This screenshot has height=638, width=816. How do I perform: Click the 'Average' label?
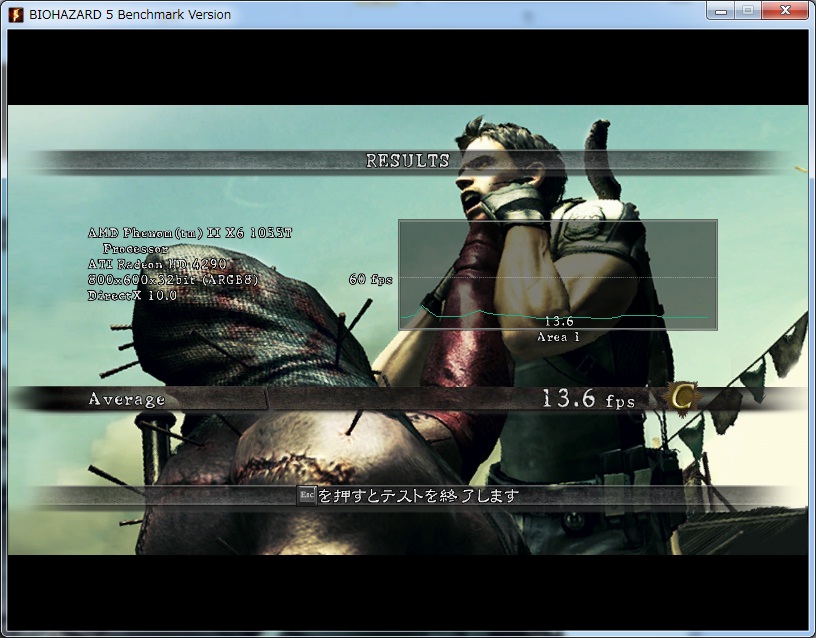pos(127,399)
